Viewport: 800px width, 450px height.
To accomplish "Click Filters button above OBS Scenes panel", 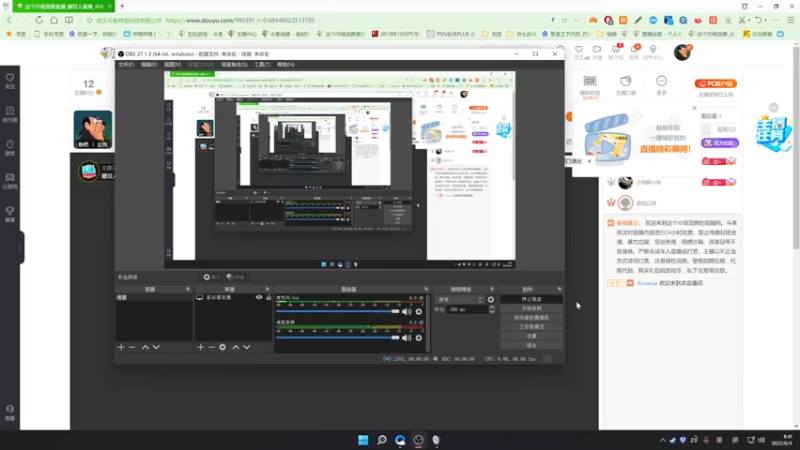I will (x=235, y=277).
